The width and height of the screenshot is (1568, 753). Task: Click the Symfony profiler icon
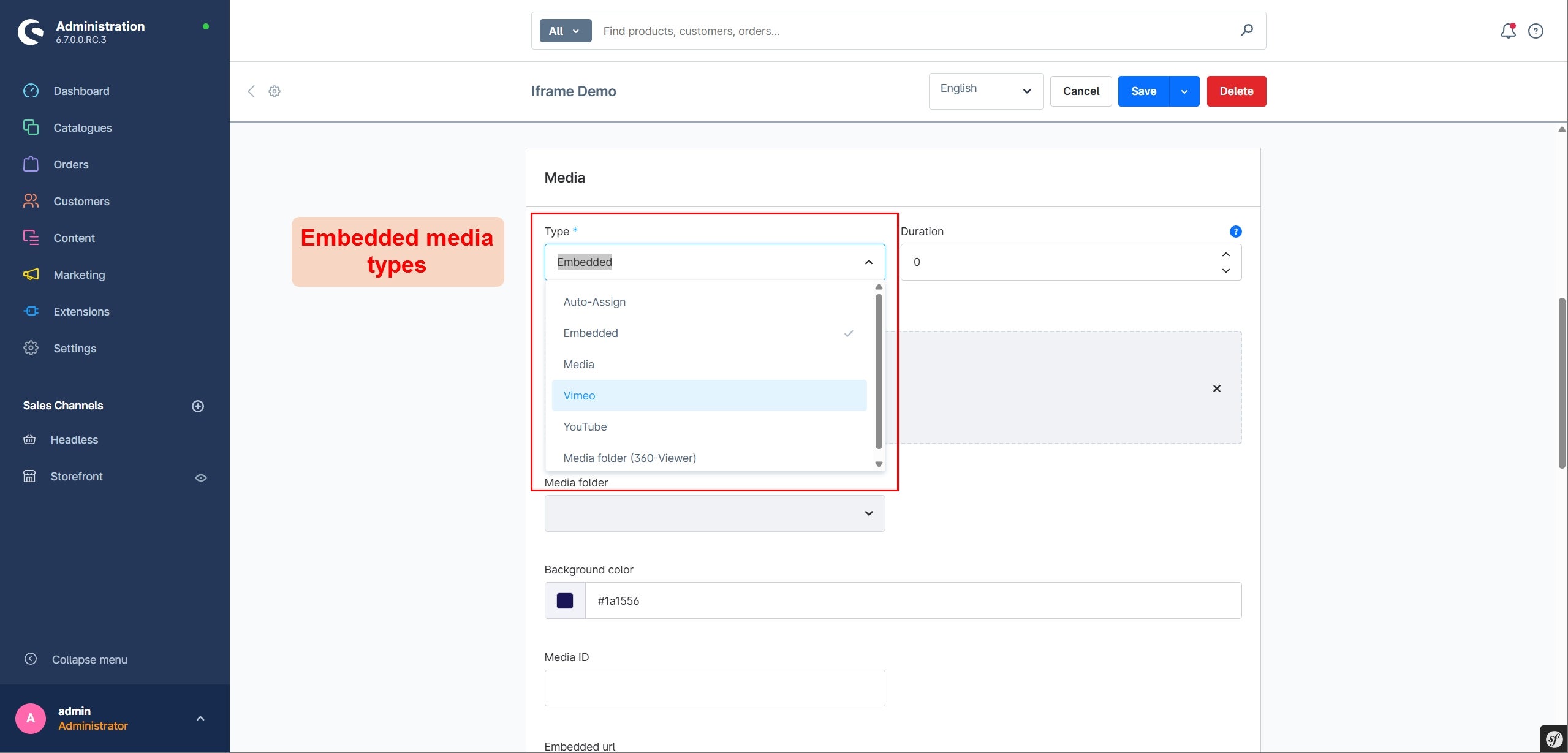point(1554,739)
